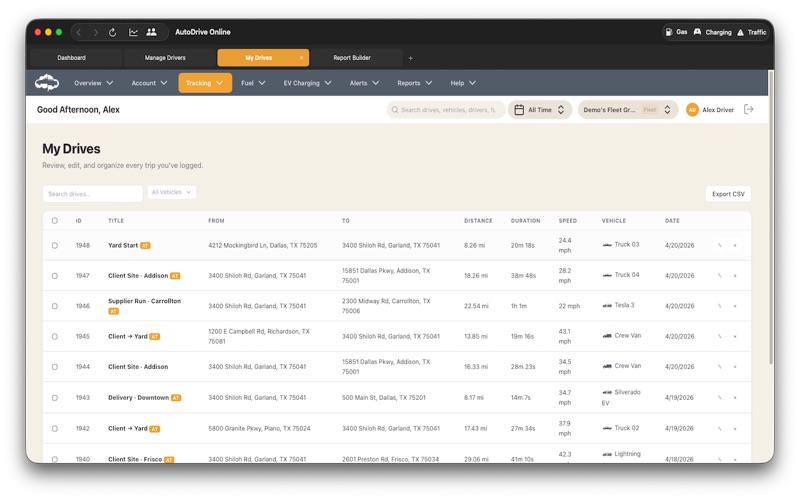
Task: Select the checkbox for drive 1943
Action: click(x=55, y=397)
